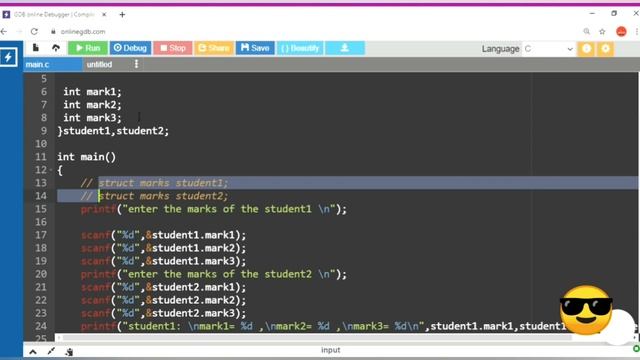This screenshot has width=640, height=360.
Task: Create a new file using the file icon
Action: [x=36, y=48]
